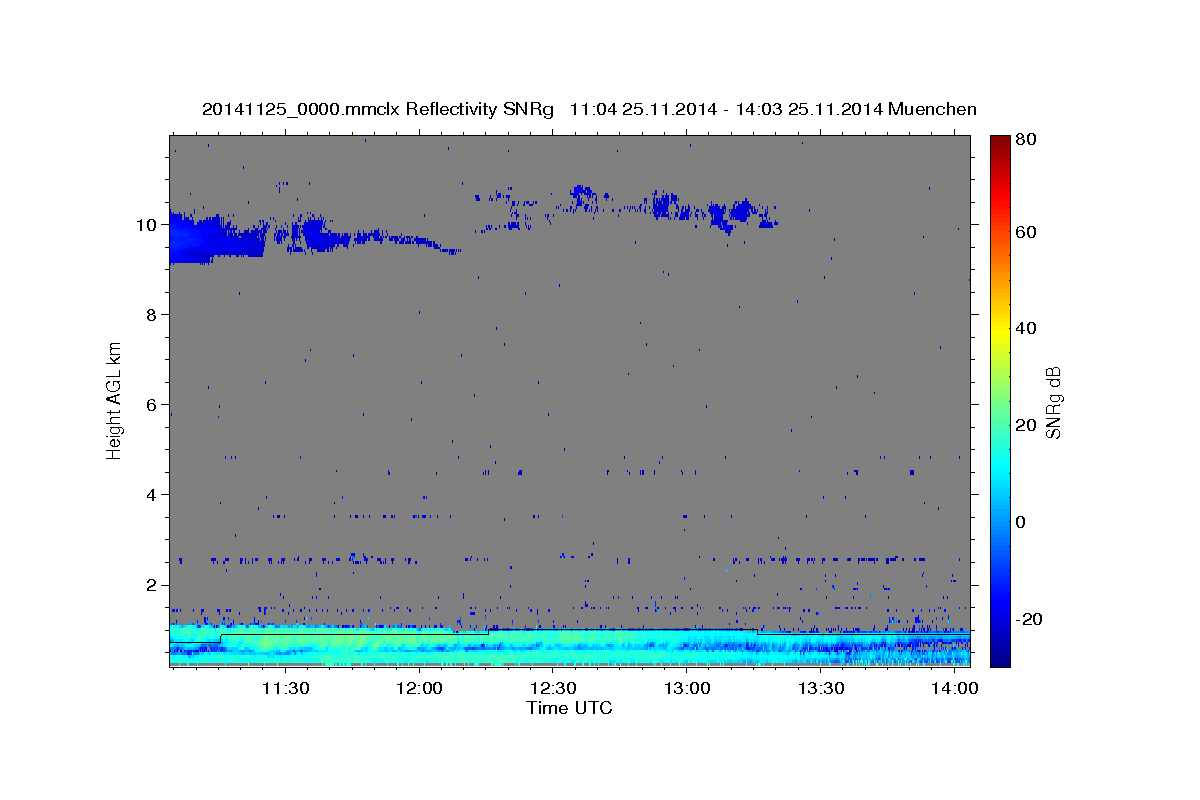Click the colorbar value label '80'

tap(1025, 140)
